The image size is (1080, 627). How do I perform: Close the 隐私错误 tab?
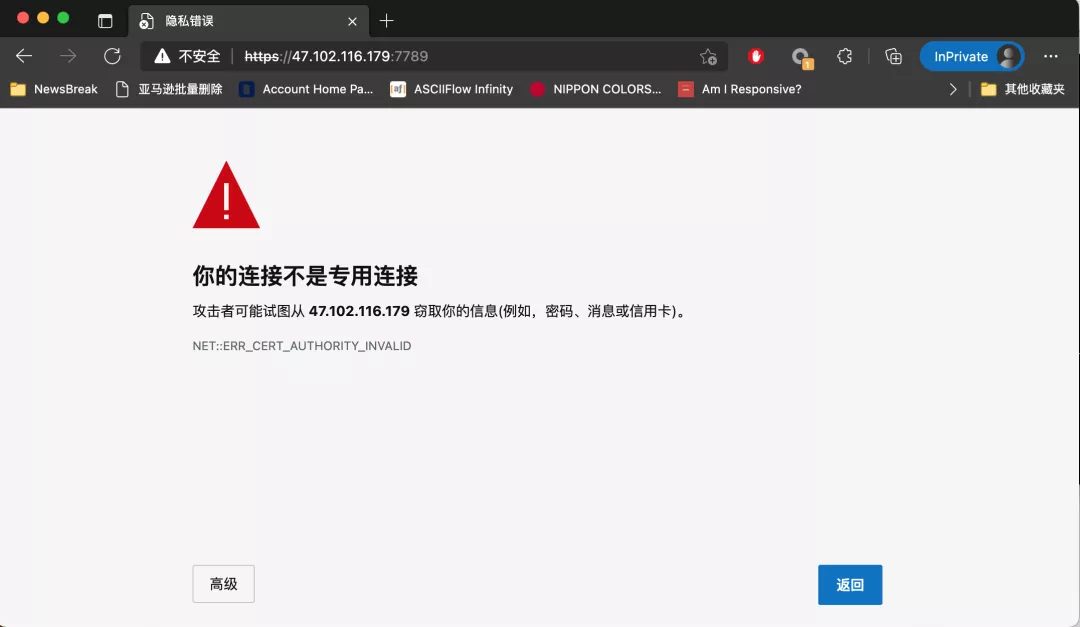click(x=352, y=21)
